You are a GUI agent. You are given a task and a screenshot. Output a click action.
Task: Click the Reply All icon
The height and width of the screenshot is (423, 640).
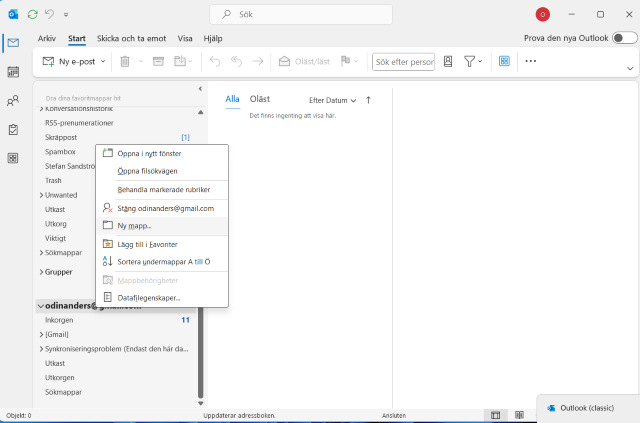[236, 61]
